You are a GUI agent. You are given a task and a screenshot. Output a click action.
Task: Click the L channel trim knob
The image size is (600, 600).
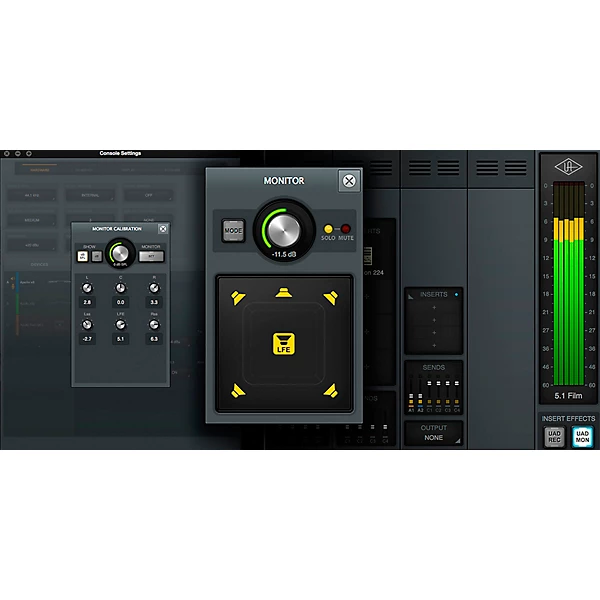(x=87, y=288)
